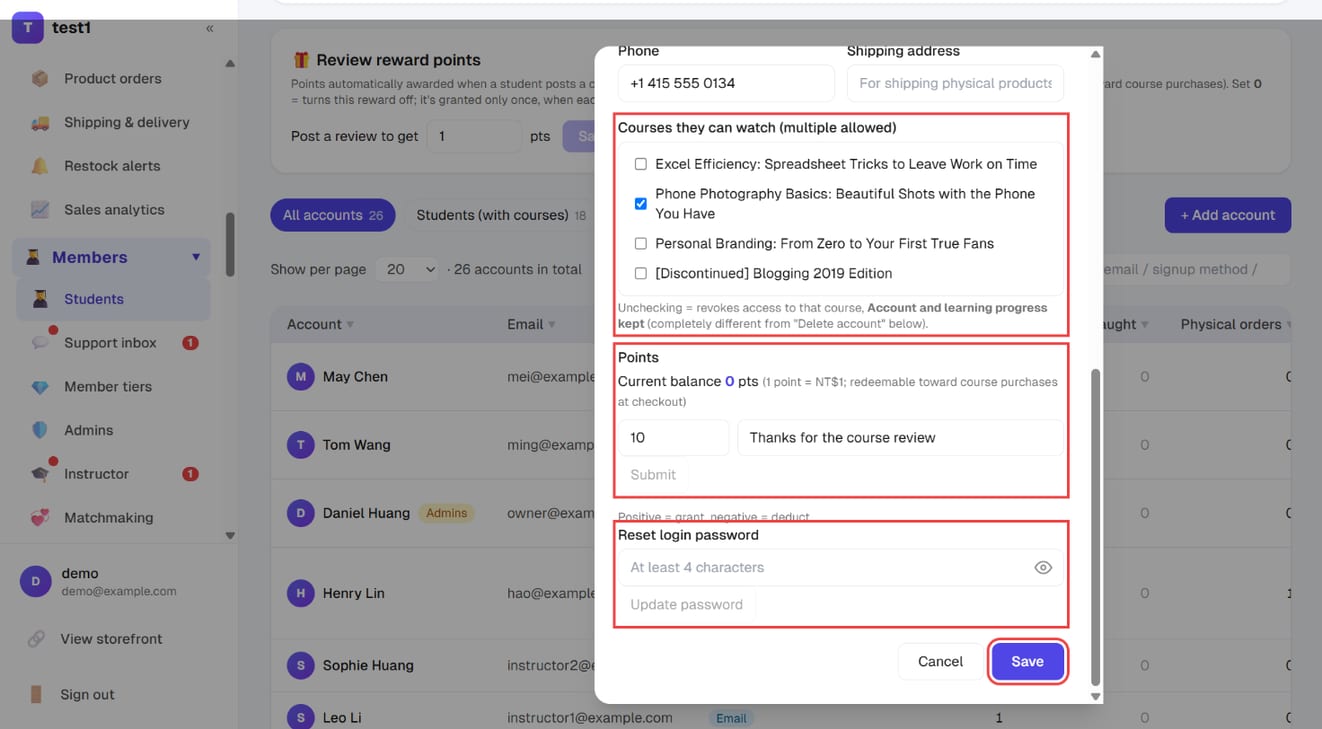Click the Students sidebar icon

click(40, 299)
